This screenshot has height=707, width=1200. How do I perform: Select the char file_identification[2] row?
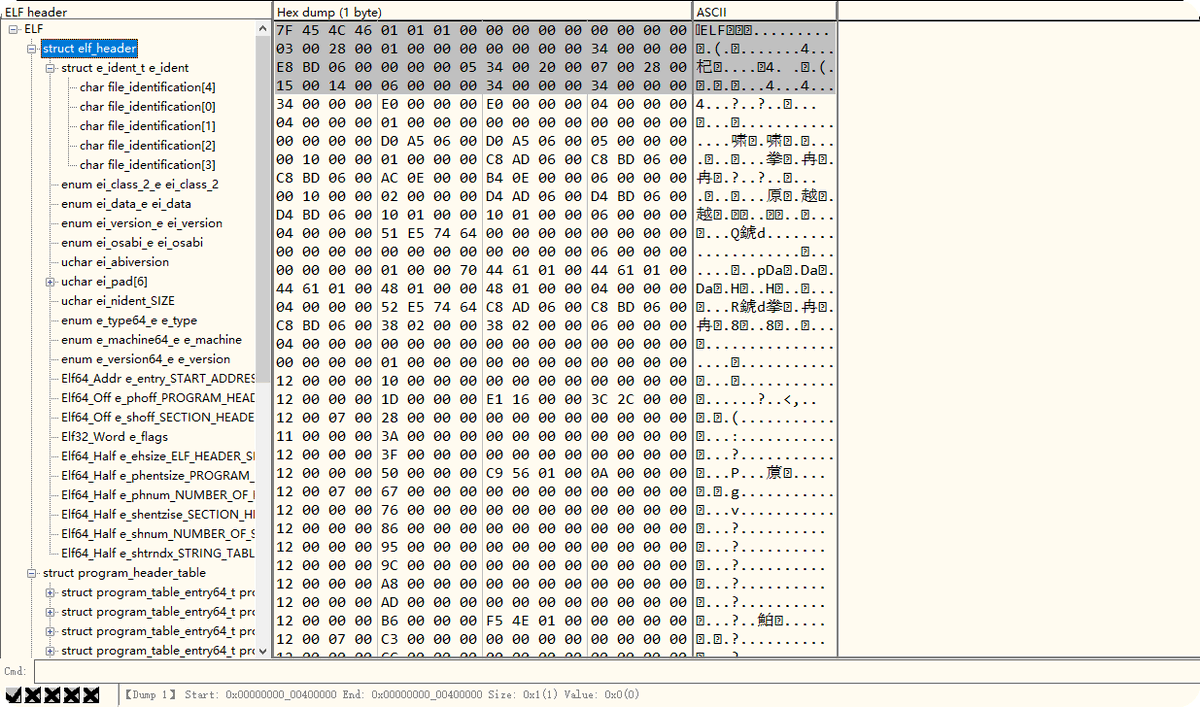[147, 145]
